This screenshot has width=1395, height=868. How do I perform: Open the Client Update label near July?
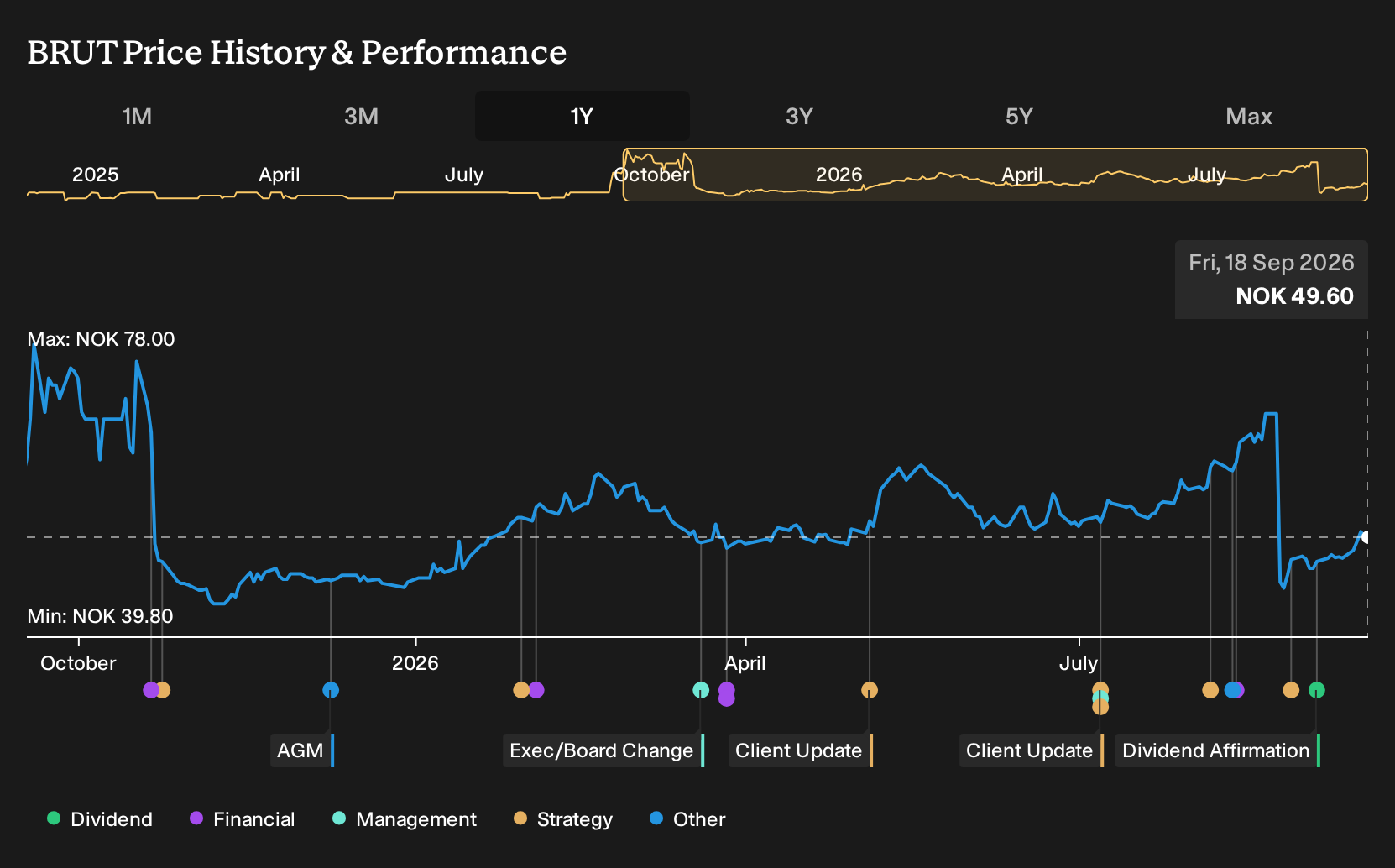pyautogui.click(x=1032, y=750)
